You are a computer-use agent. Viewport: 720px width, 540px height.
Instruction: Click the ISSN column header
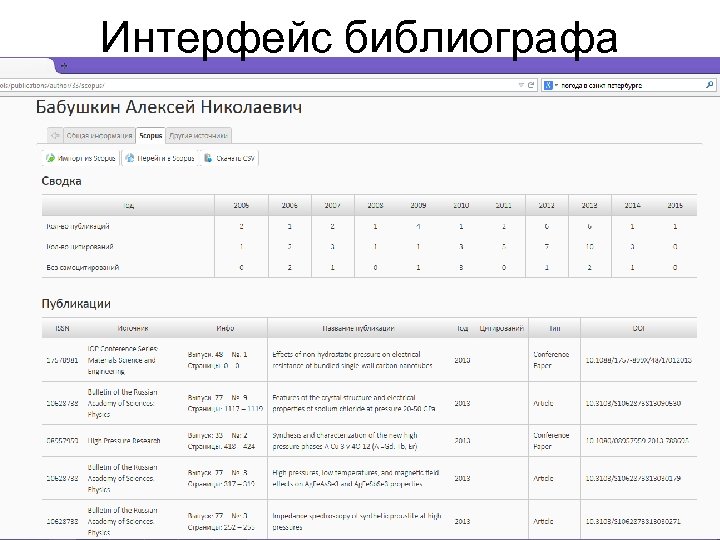coord(62,328)
